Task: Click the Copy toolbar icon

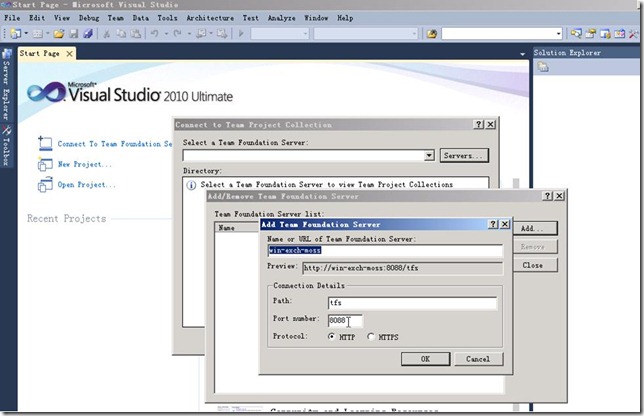Action: [x=121, y=34]
